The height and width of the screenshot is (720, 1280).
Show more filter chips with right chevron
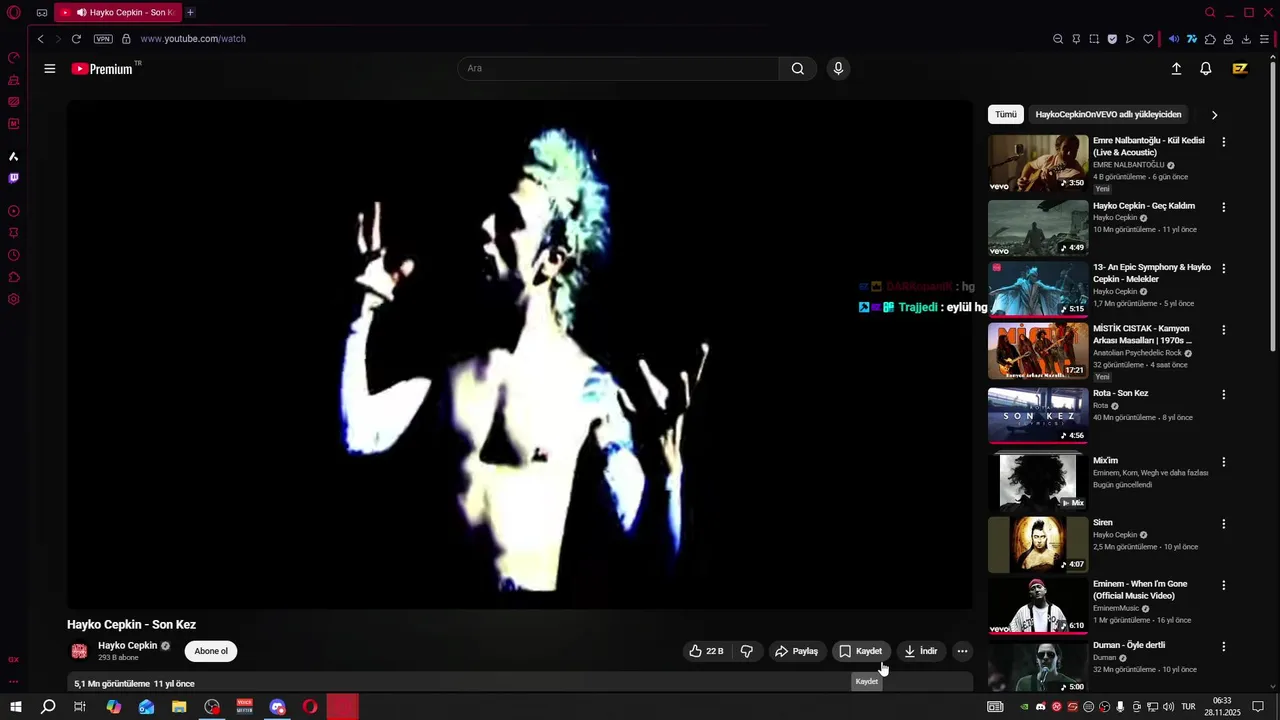pyautogui.click(x=1214, y=115)
